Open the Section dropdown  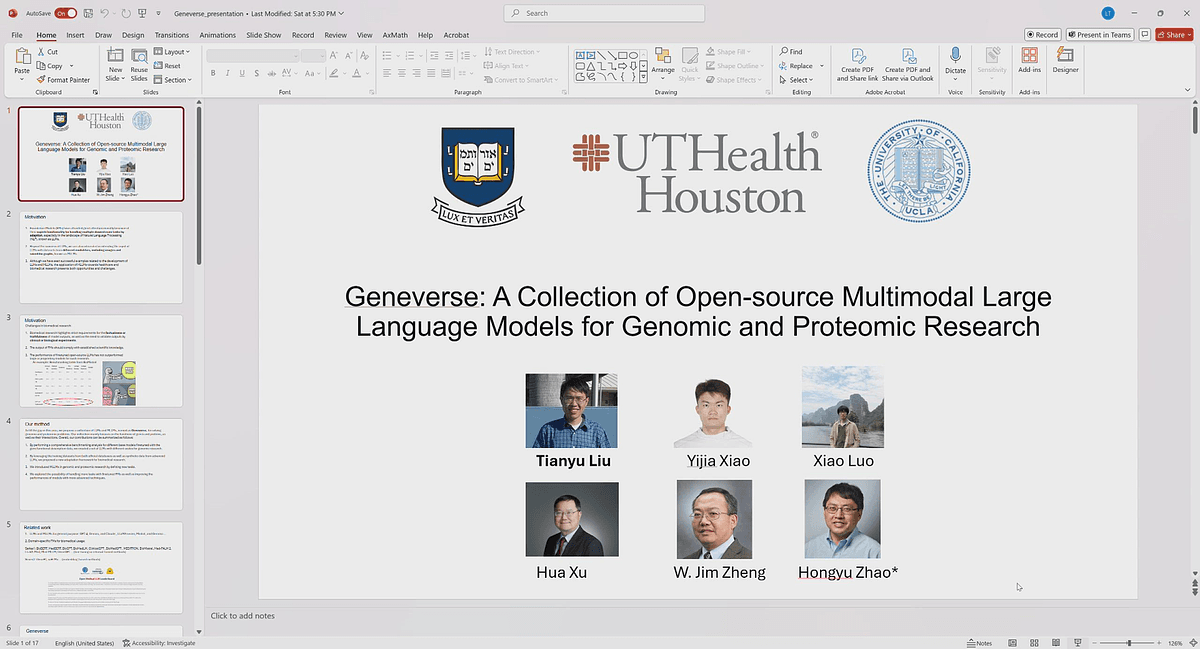174,80
